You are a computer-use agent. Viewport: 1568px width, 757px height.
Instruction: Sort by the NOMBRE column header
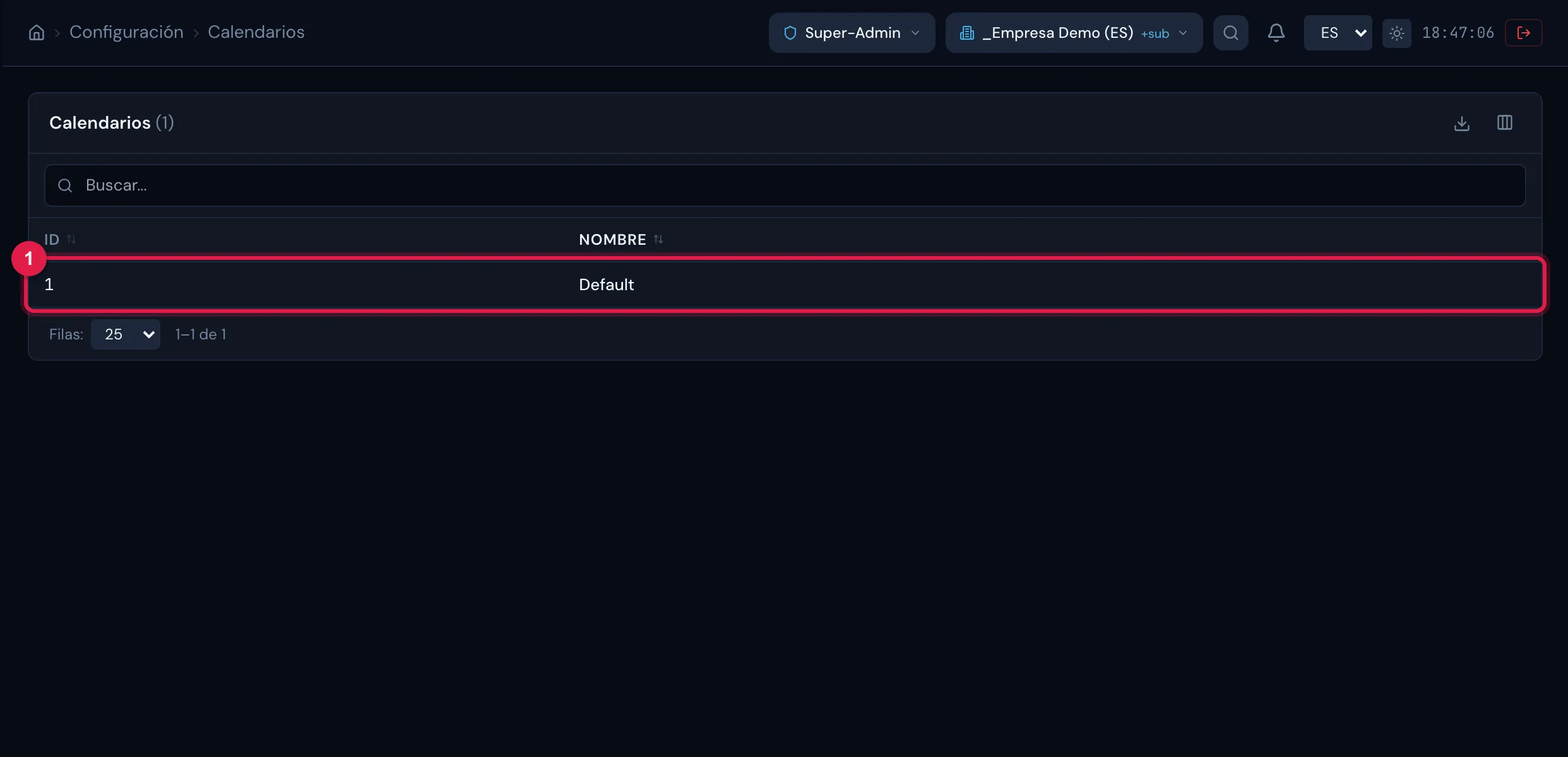click(x=621, y=240)
